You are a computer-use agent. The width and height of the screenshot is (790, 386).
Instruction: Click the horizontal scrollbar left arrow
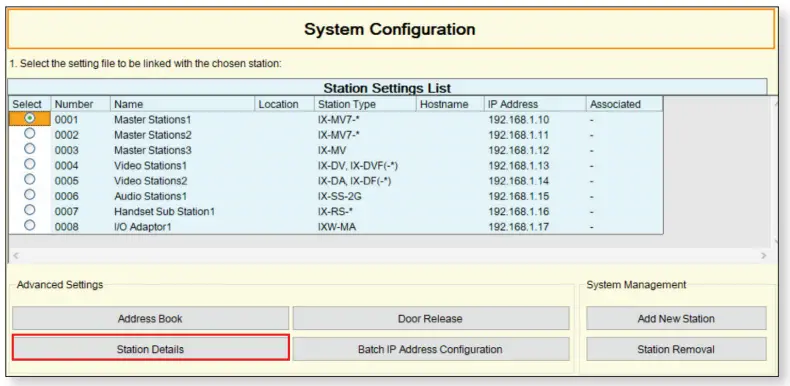point(16,255)
